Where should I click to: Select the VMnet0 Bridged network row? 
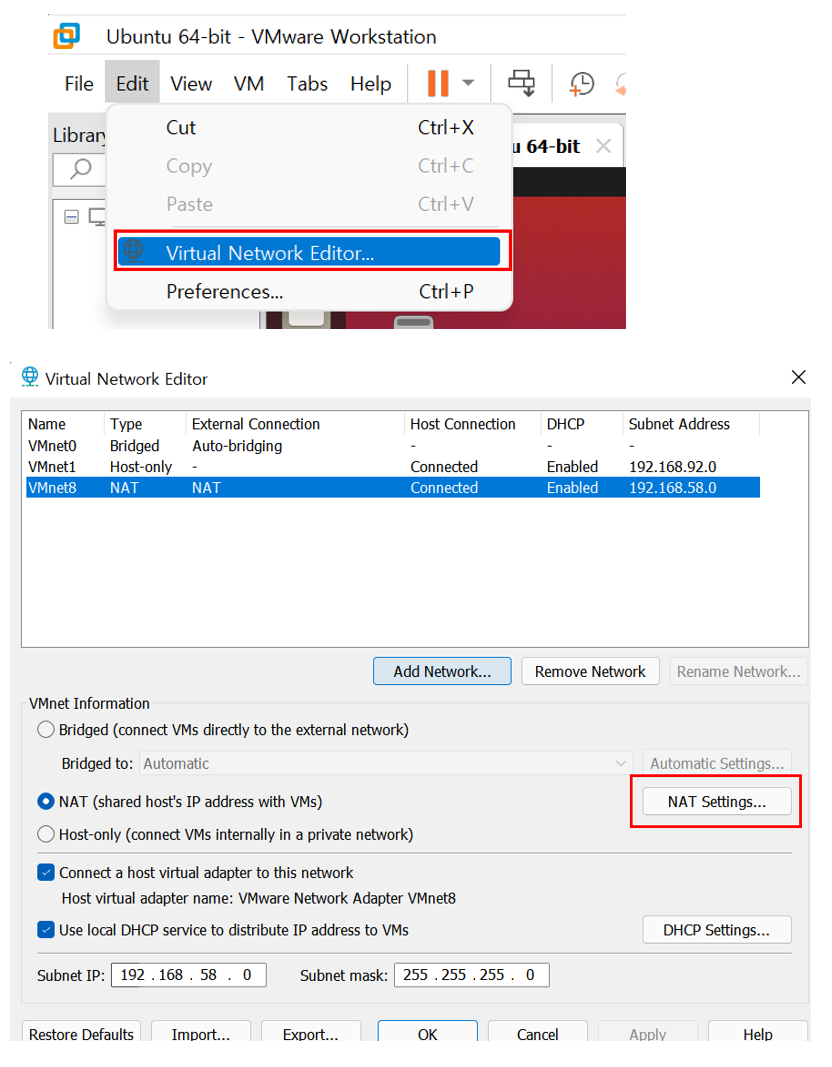[393, 446]
